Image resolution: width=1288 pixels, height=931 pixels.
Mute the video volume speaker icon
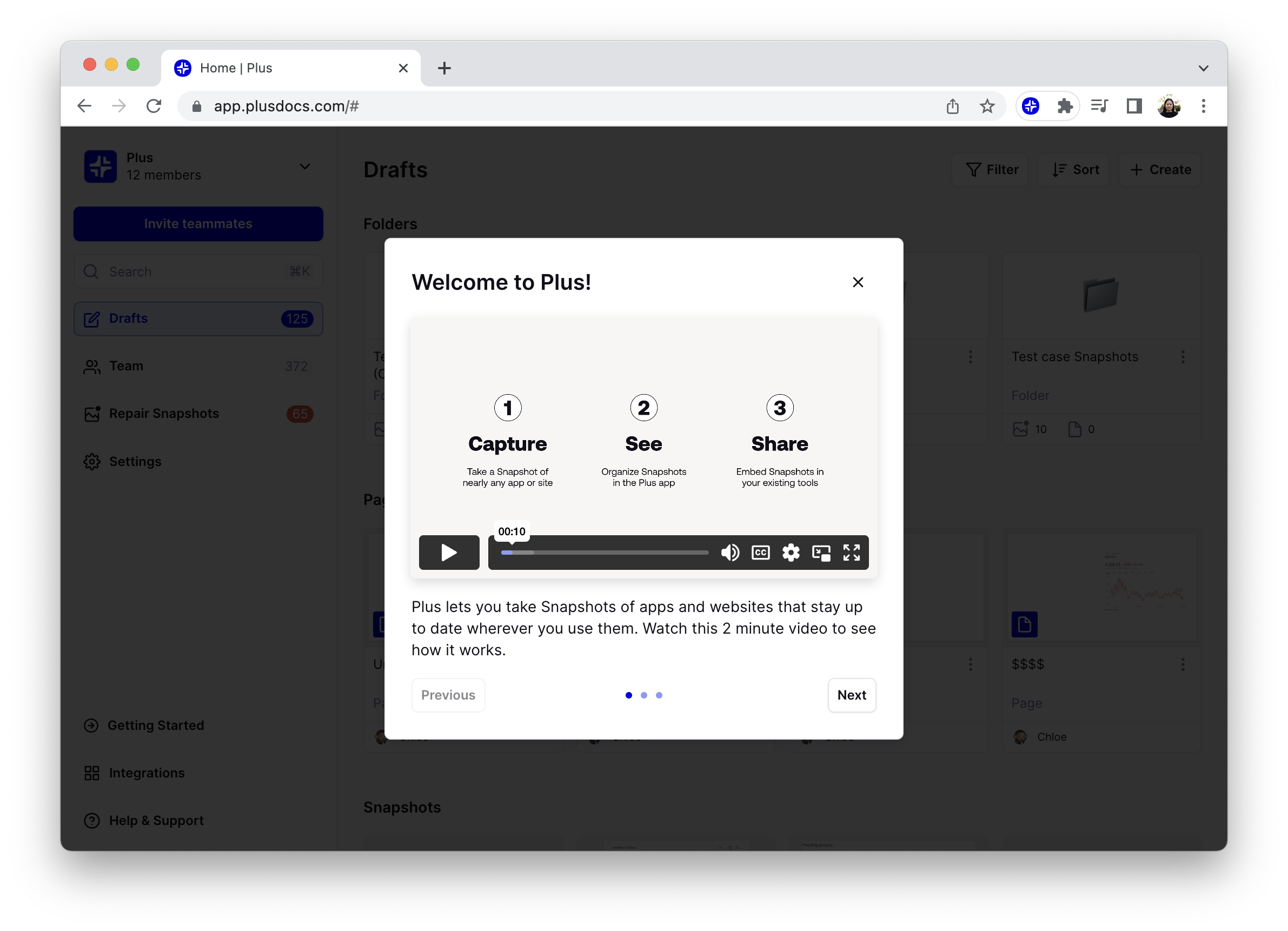click(x=730, y=553)
